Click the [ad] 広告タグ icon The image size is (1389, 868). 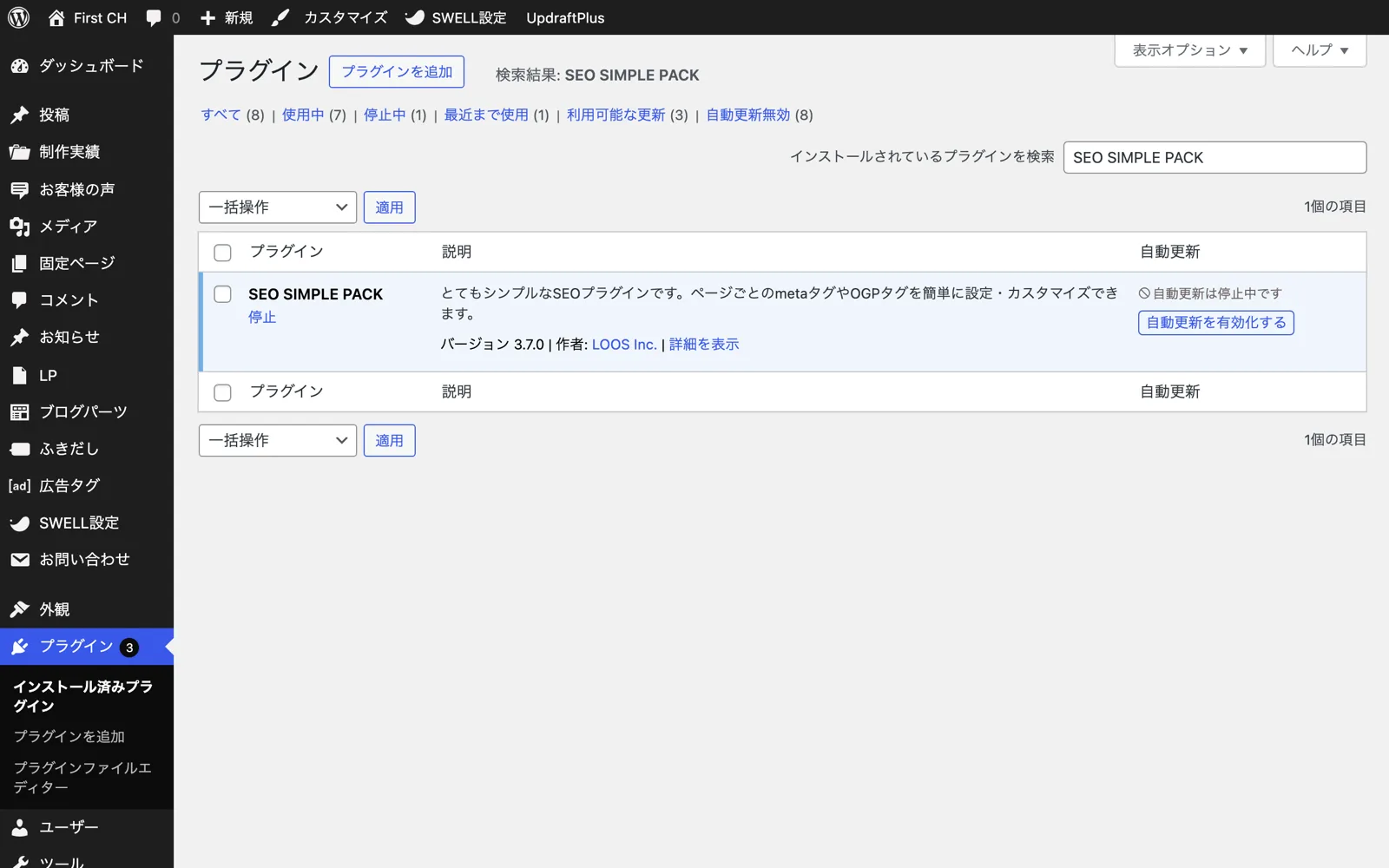19,486
